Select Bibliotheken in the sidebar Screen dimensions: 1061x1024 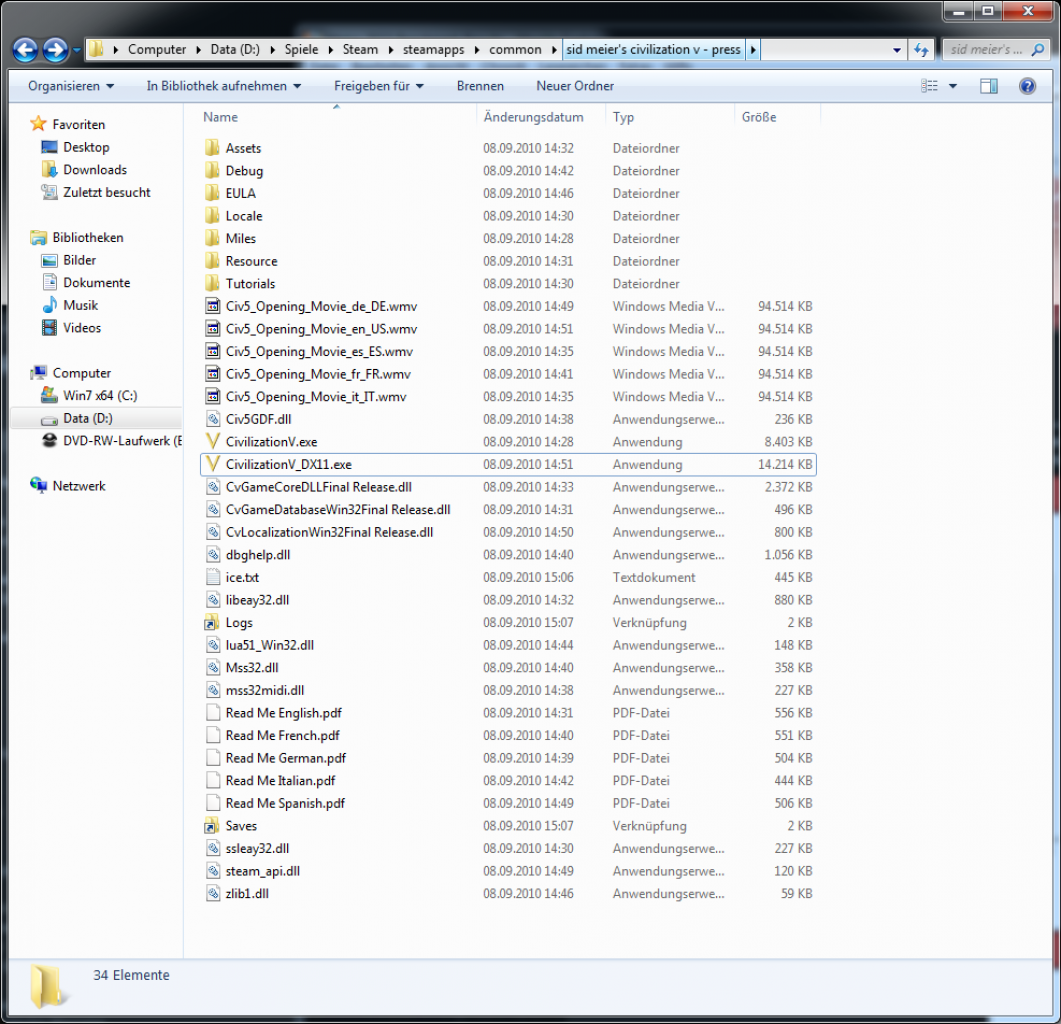88,238
